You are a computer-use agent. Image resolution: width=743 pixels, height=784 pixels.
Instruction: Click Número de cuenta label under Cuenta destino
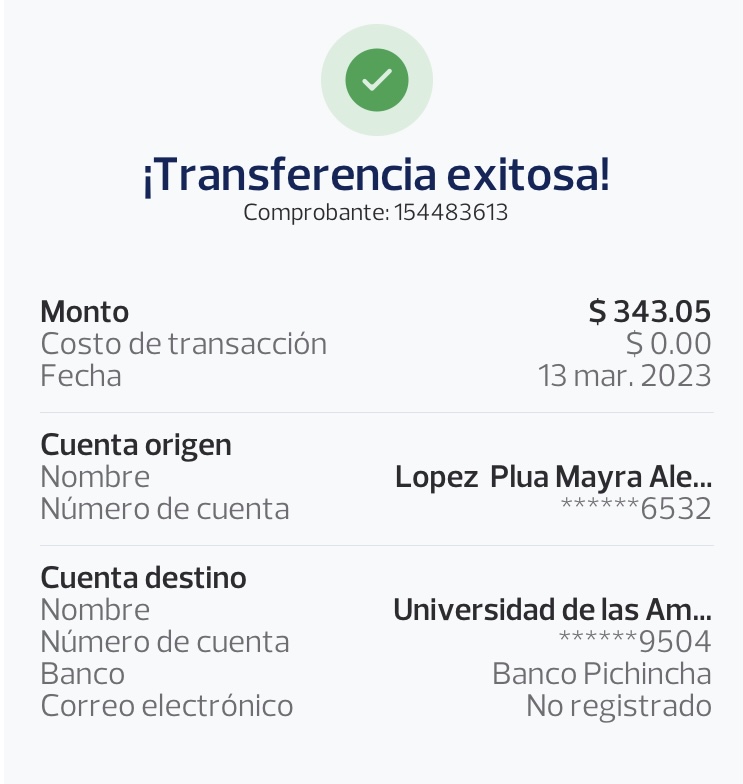click(164, 641)
